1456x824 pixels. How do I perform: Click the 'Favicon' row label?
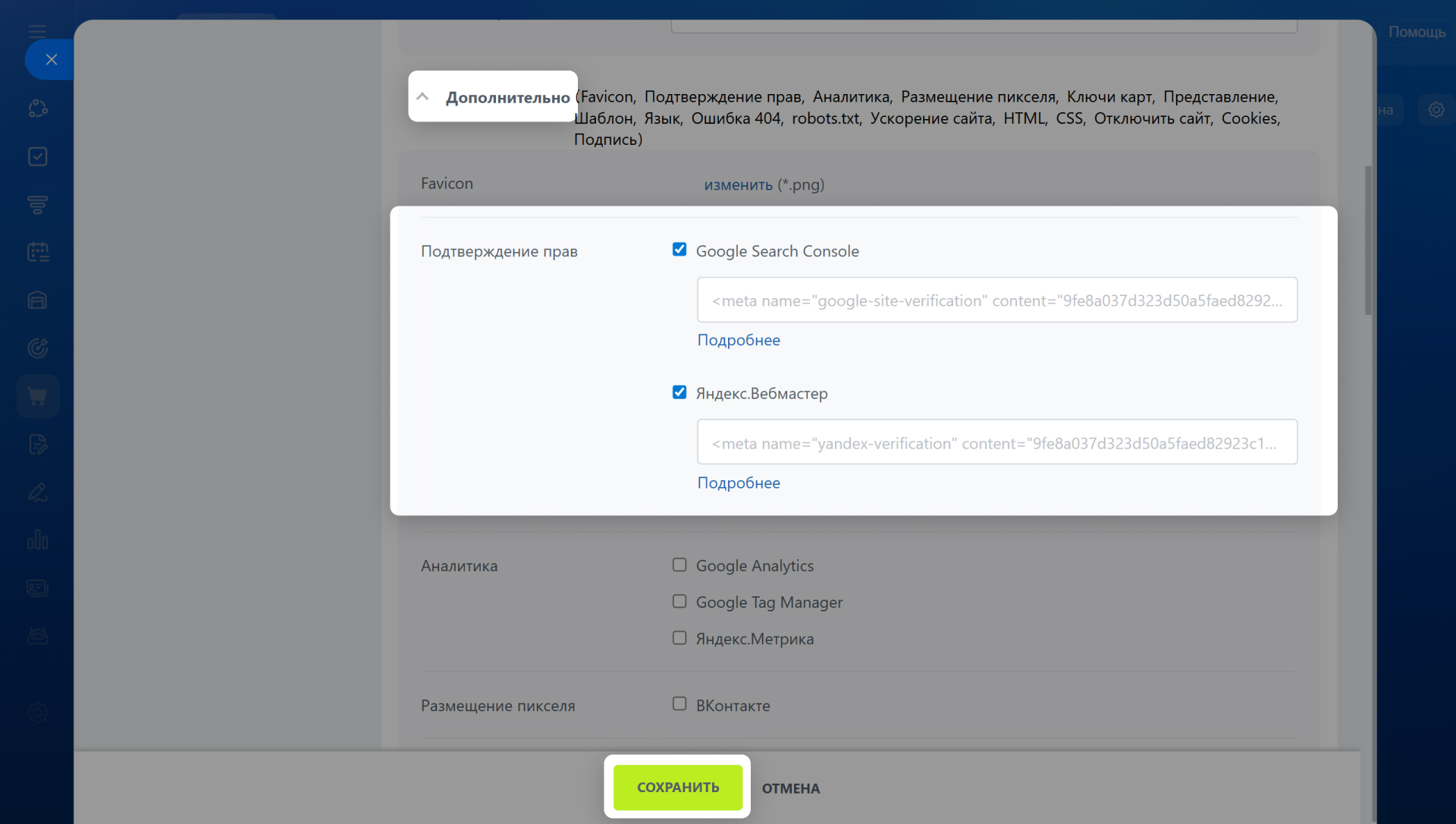point(447,184)
